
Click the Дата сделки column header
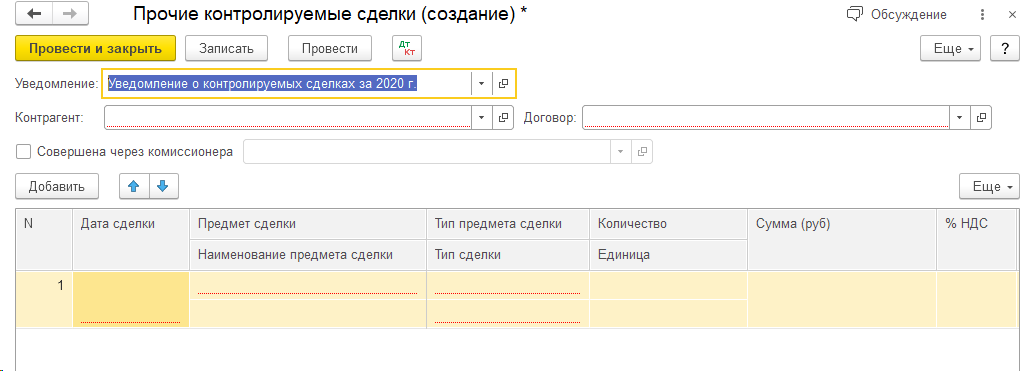[x=131, y=239]
